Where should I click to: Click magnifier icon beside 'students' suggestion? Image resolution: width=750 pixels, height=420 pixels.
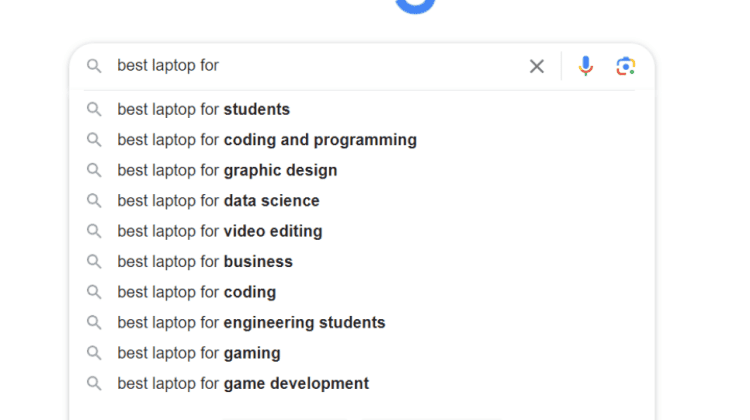tap(94, 110)
